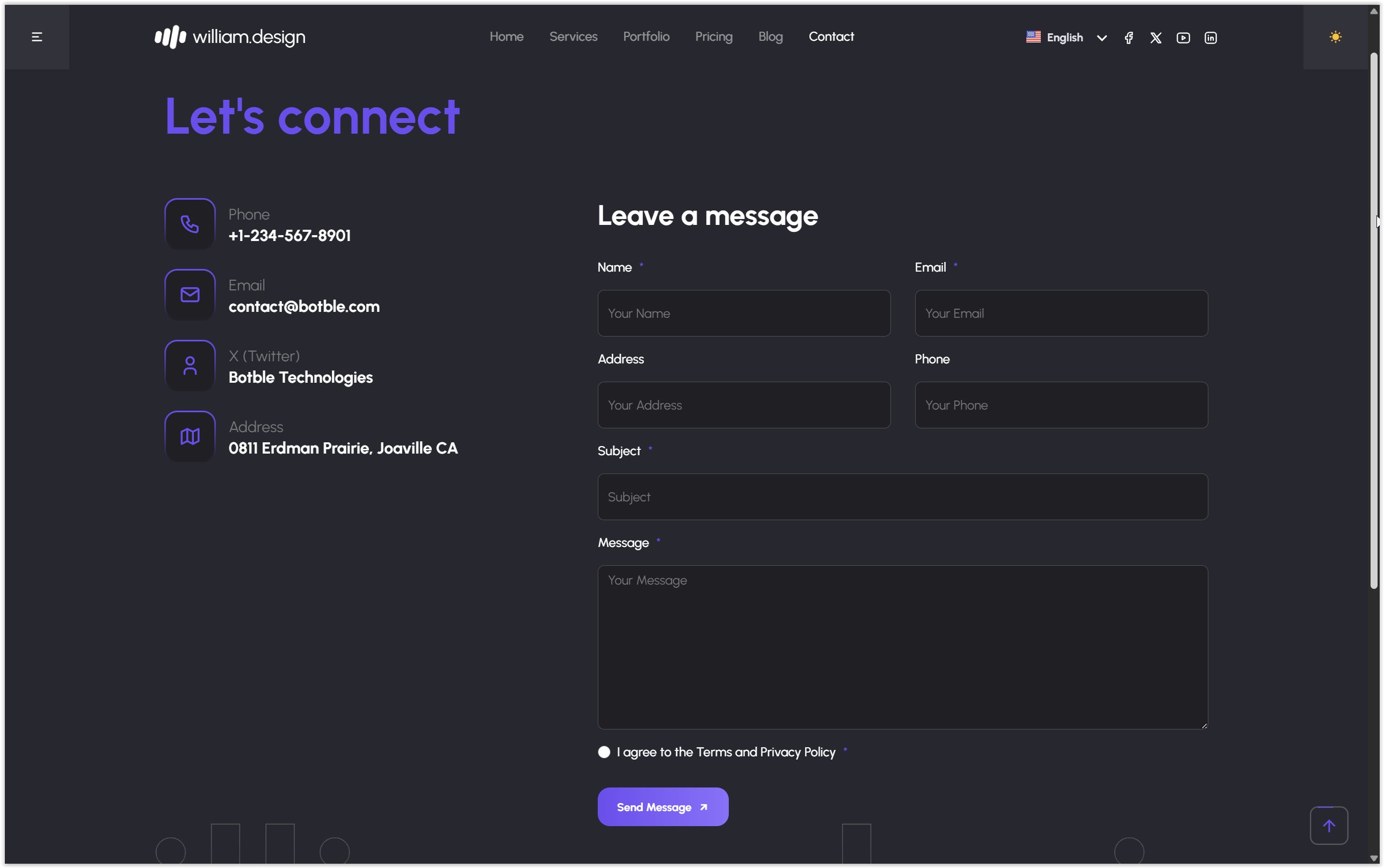Click the LinkedIn icon in the header
The image size is (1384, 868).
(1210, 37)
